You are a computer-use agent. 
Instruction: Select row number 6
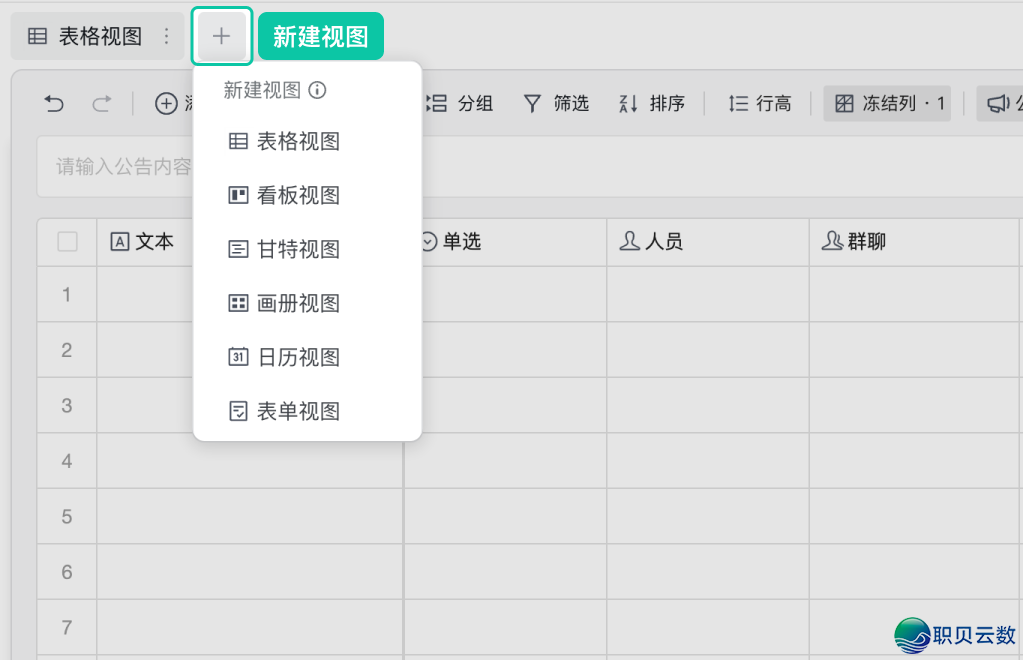pos(67,572)
